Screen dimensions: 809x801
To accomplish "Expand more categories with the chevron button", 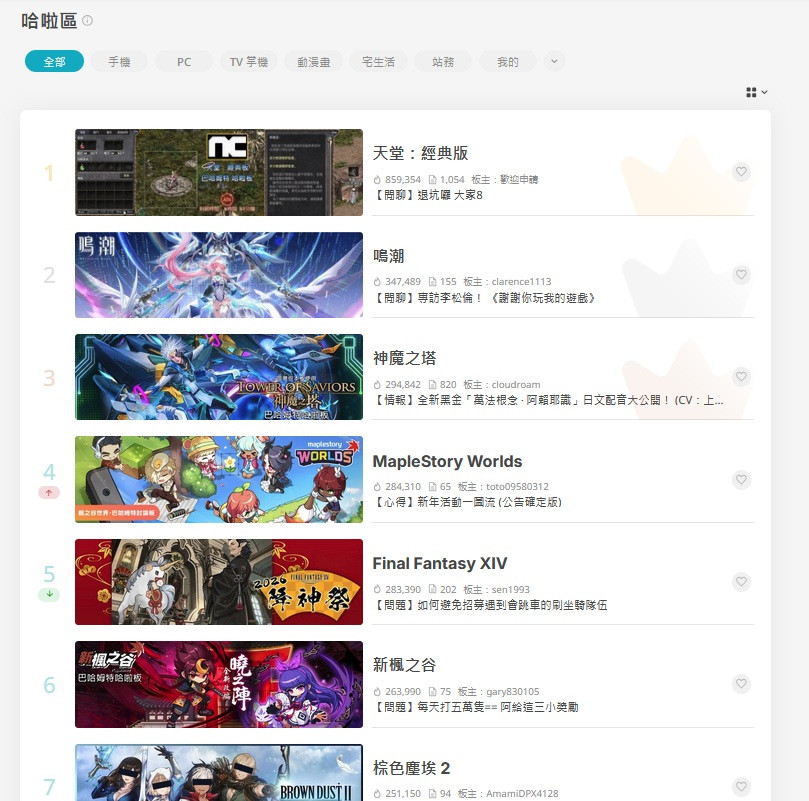I will [x=554, y=61].
